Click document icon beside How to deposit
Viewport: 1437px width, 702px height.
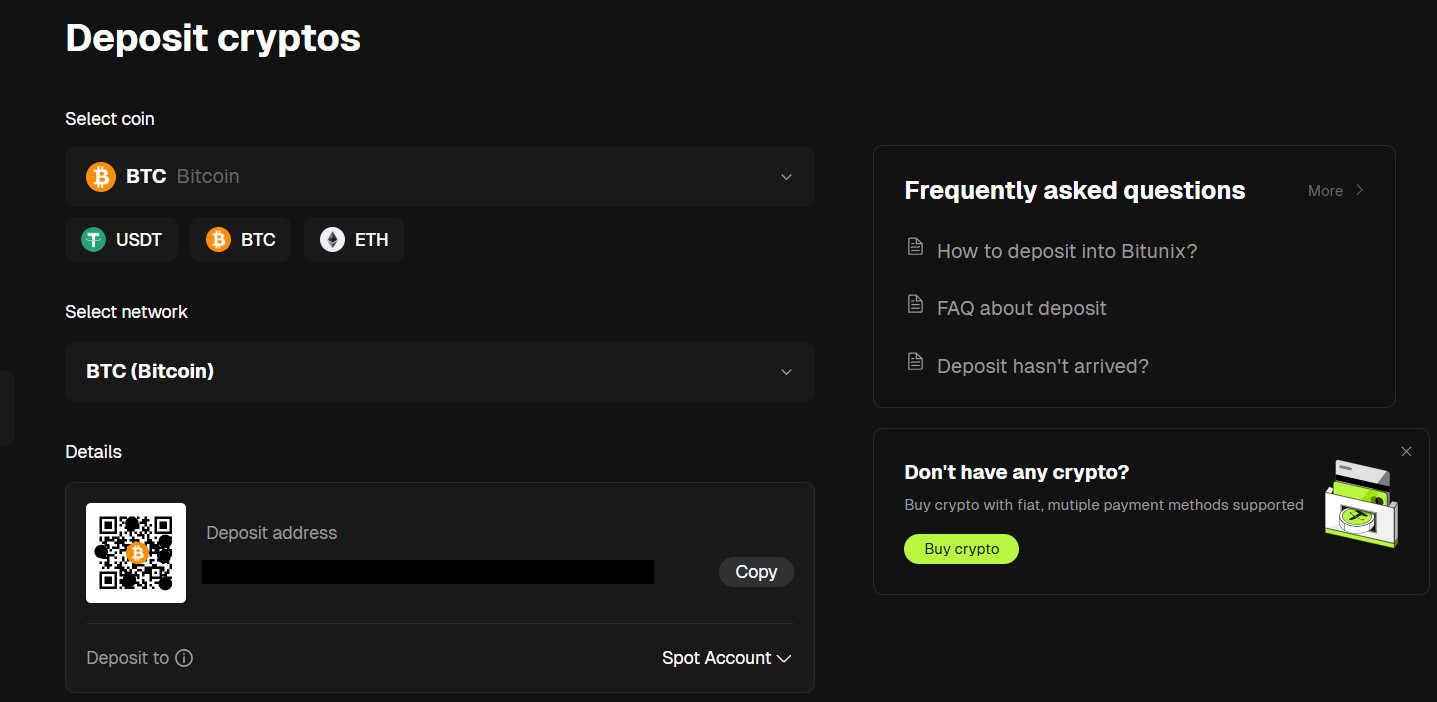[x=915, y=246]
